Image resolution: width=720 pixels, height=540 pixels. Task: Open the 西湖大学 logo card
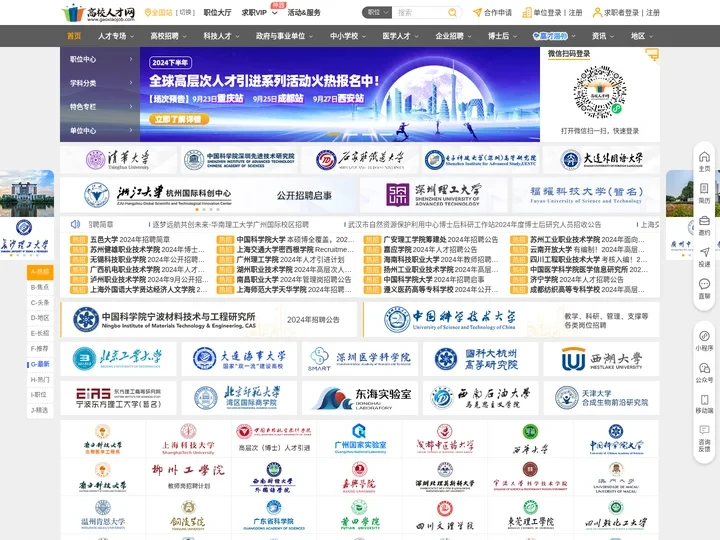[601, 359]
